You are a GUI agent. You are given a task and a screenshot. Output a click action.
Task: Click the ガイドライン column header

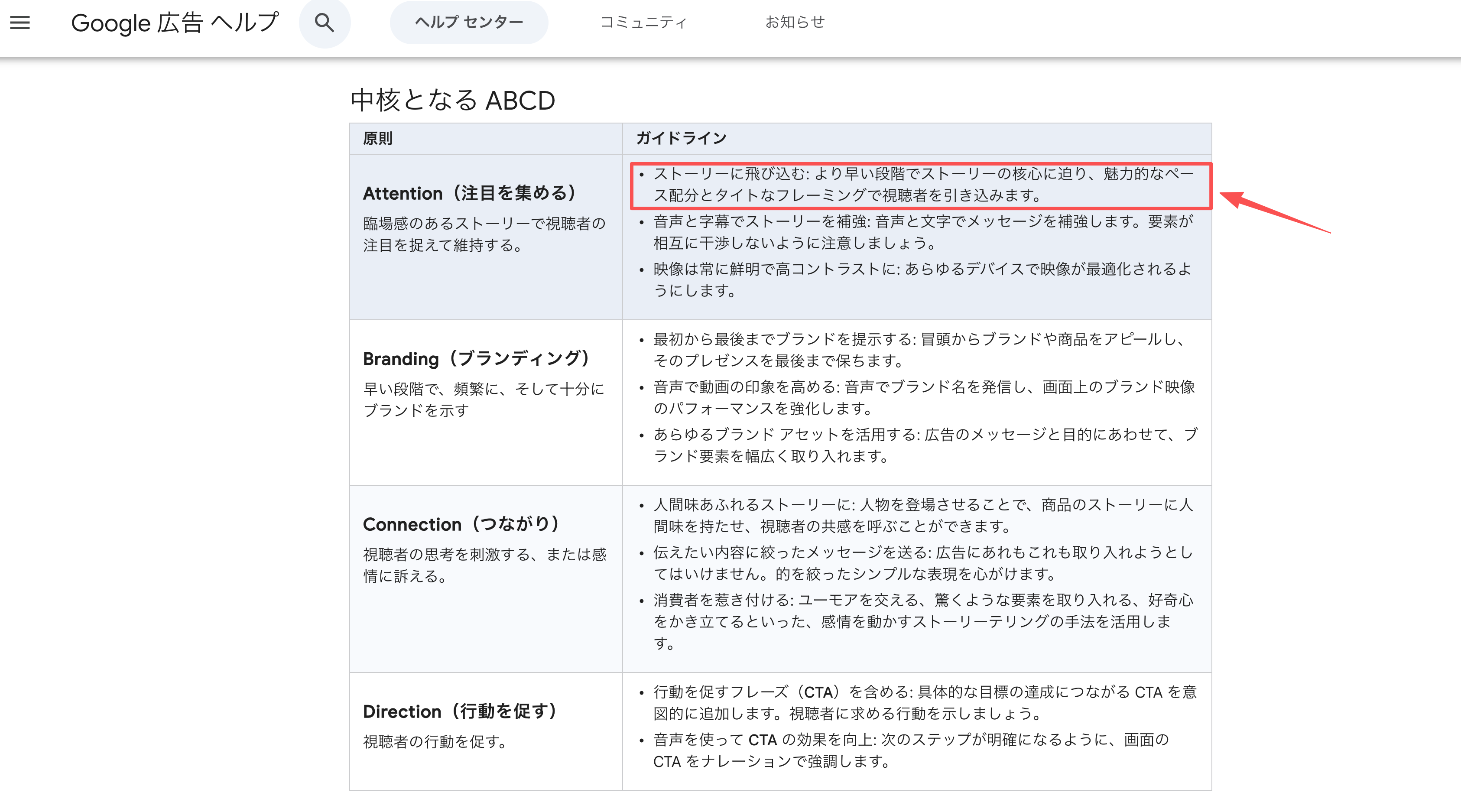click(x=681, y=138)
